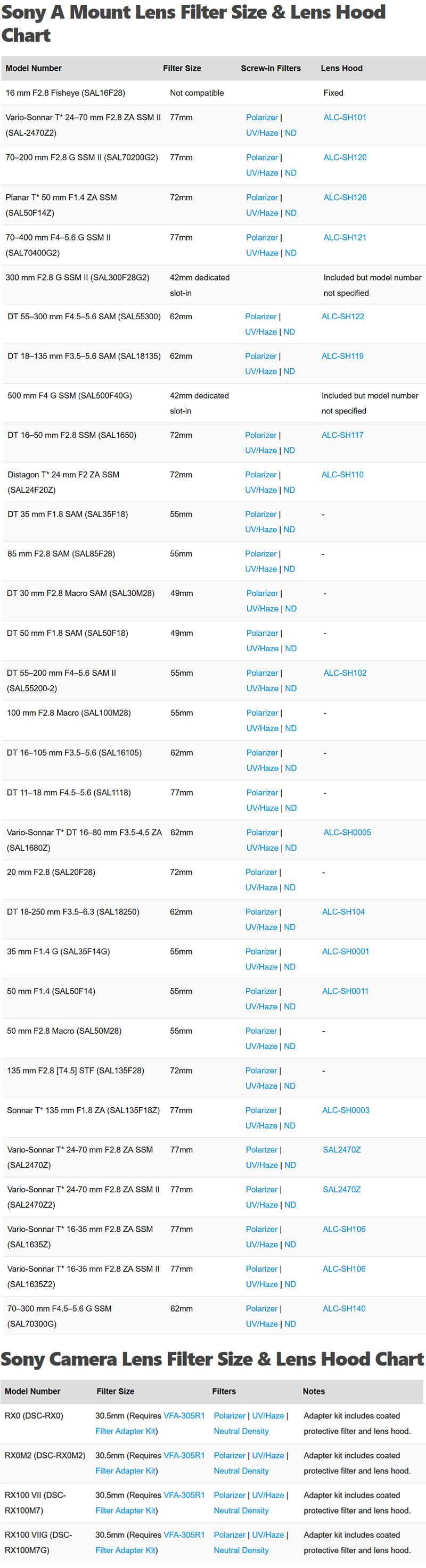Select the ALC-SH122 lens hood link
426x1568 pixels.
(x=342, y=317)
